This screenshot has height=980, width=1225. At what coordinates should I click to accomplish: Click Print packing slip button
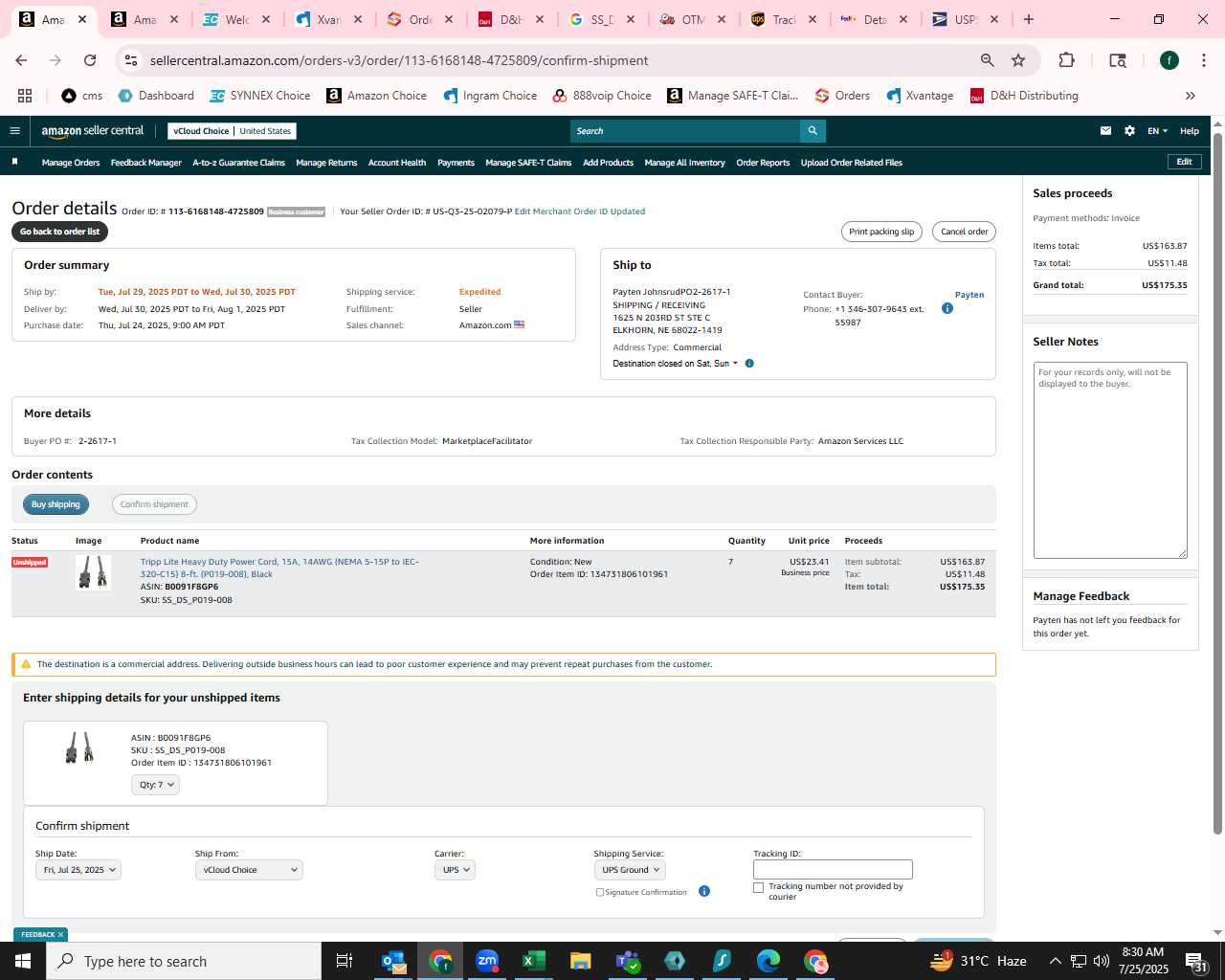coord(881,232)
